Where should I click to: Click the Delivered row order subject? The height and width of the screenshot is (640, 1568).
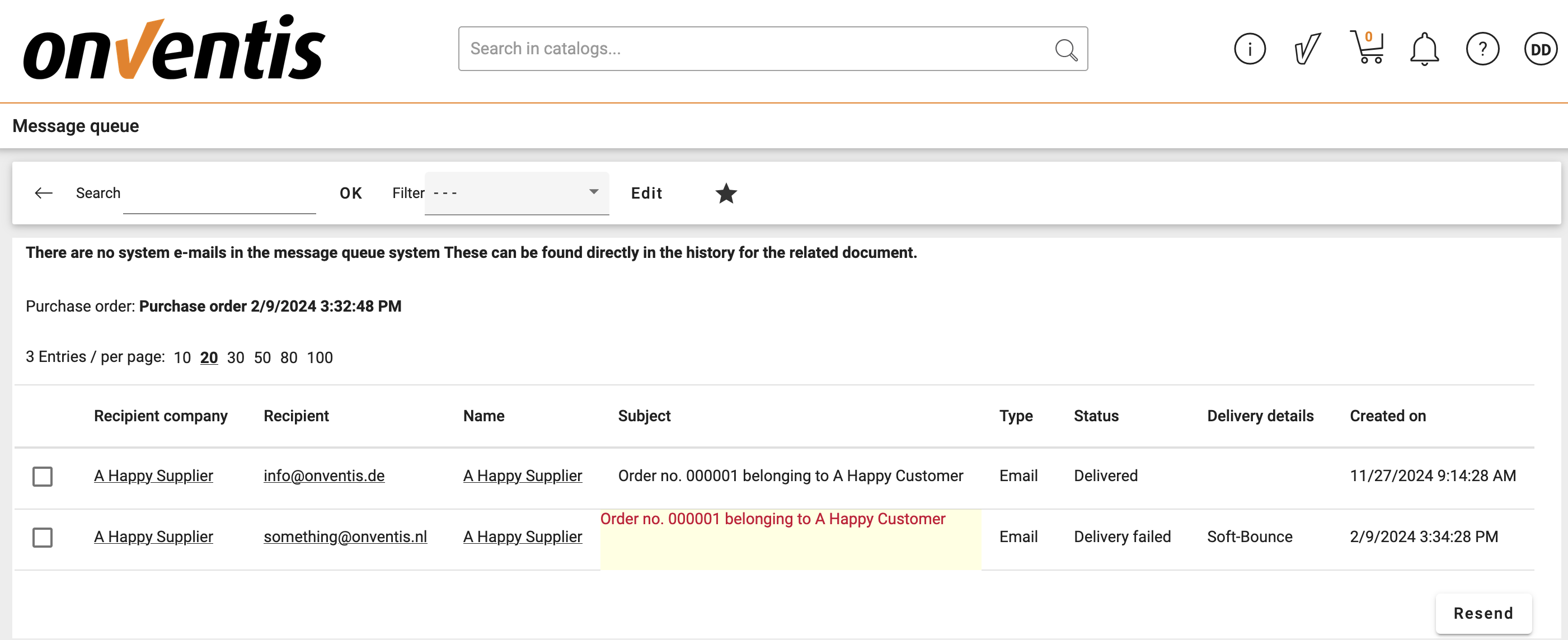(x=790, y=476)
